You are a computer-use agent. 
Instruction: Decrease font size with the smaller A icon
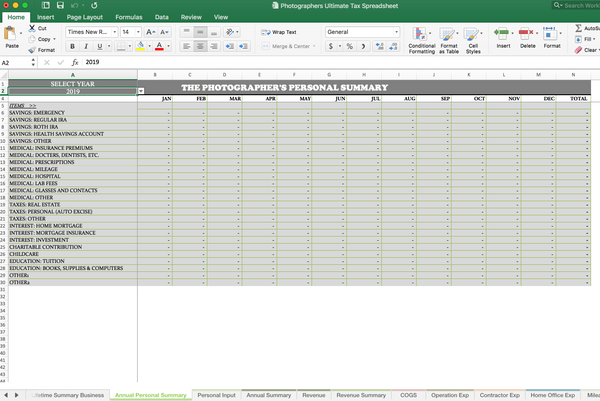point(165,32)
